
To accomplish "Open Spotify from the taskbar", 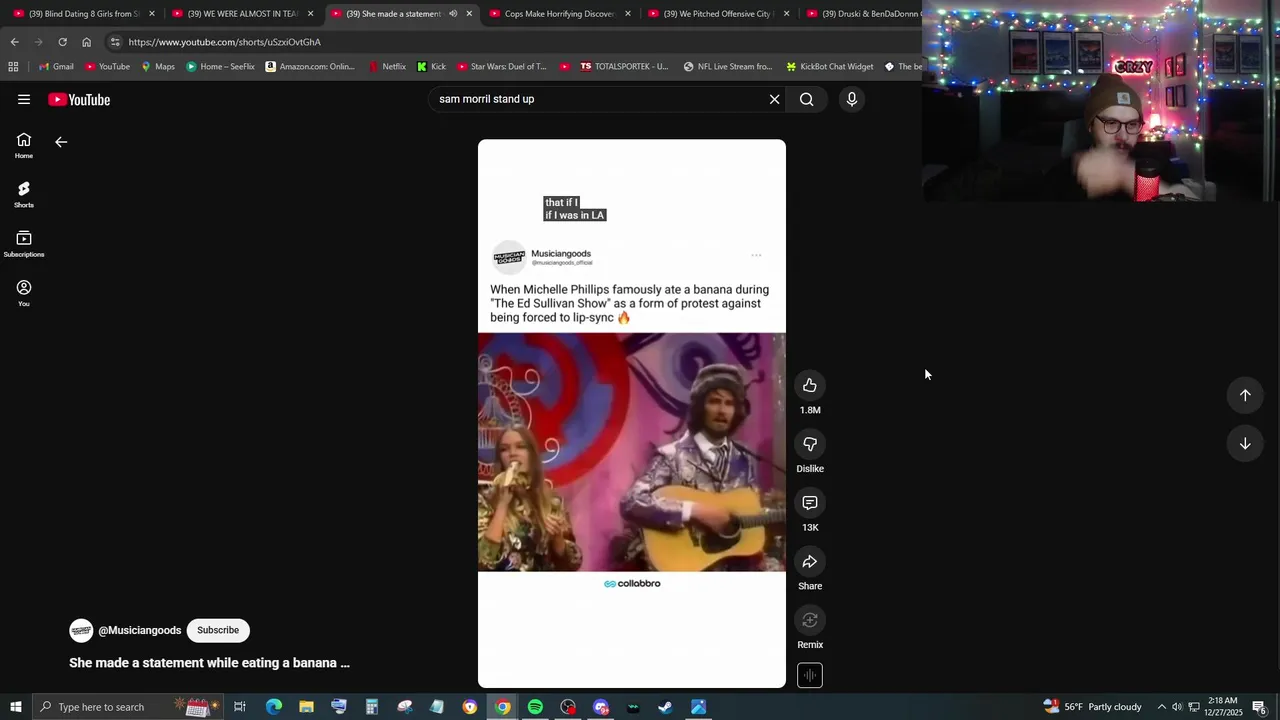I will click(535, 707).
